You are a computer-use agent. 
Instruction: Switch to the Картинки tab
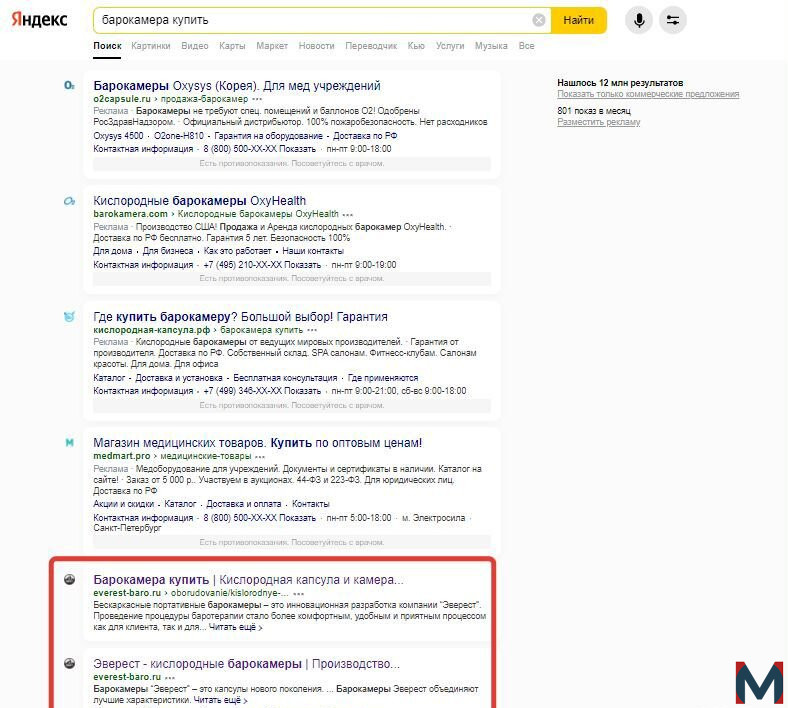151,46
